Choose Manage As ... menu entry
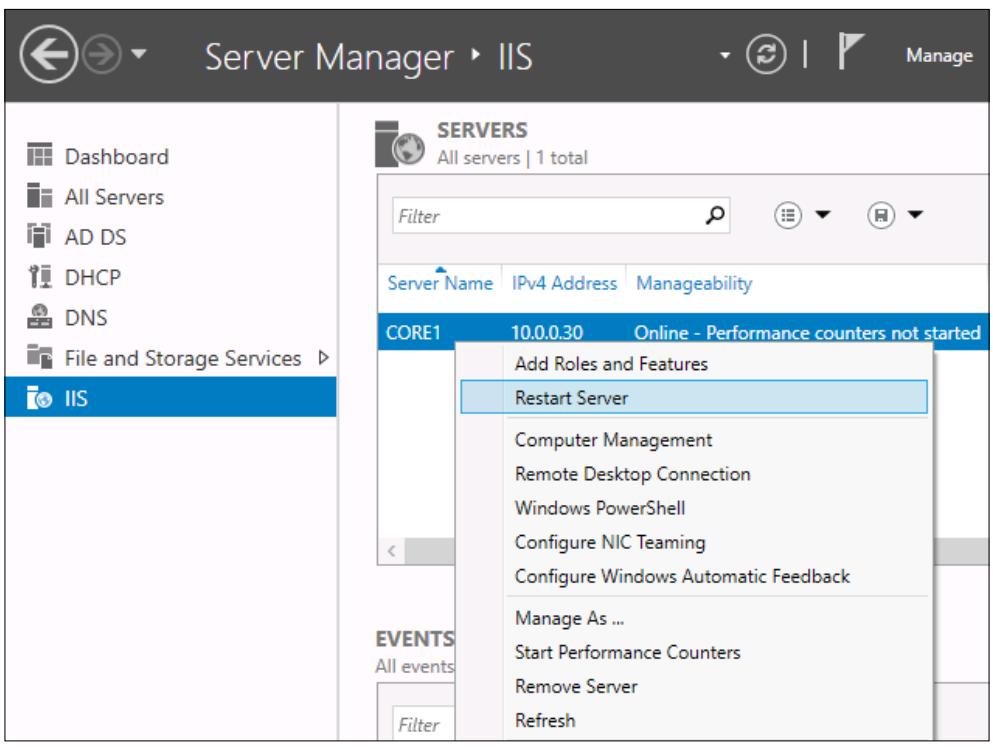993x749 pixels. tap(694, 618)
